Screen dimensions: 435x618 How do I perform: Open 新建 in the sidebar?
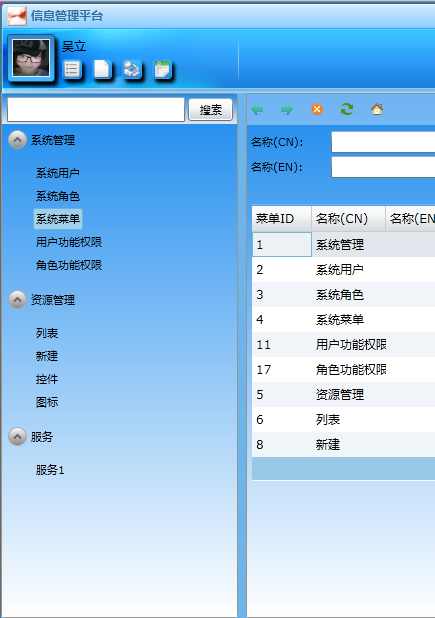pos(47,356)
